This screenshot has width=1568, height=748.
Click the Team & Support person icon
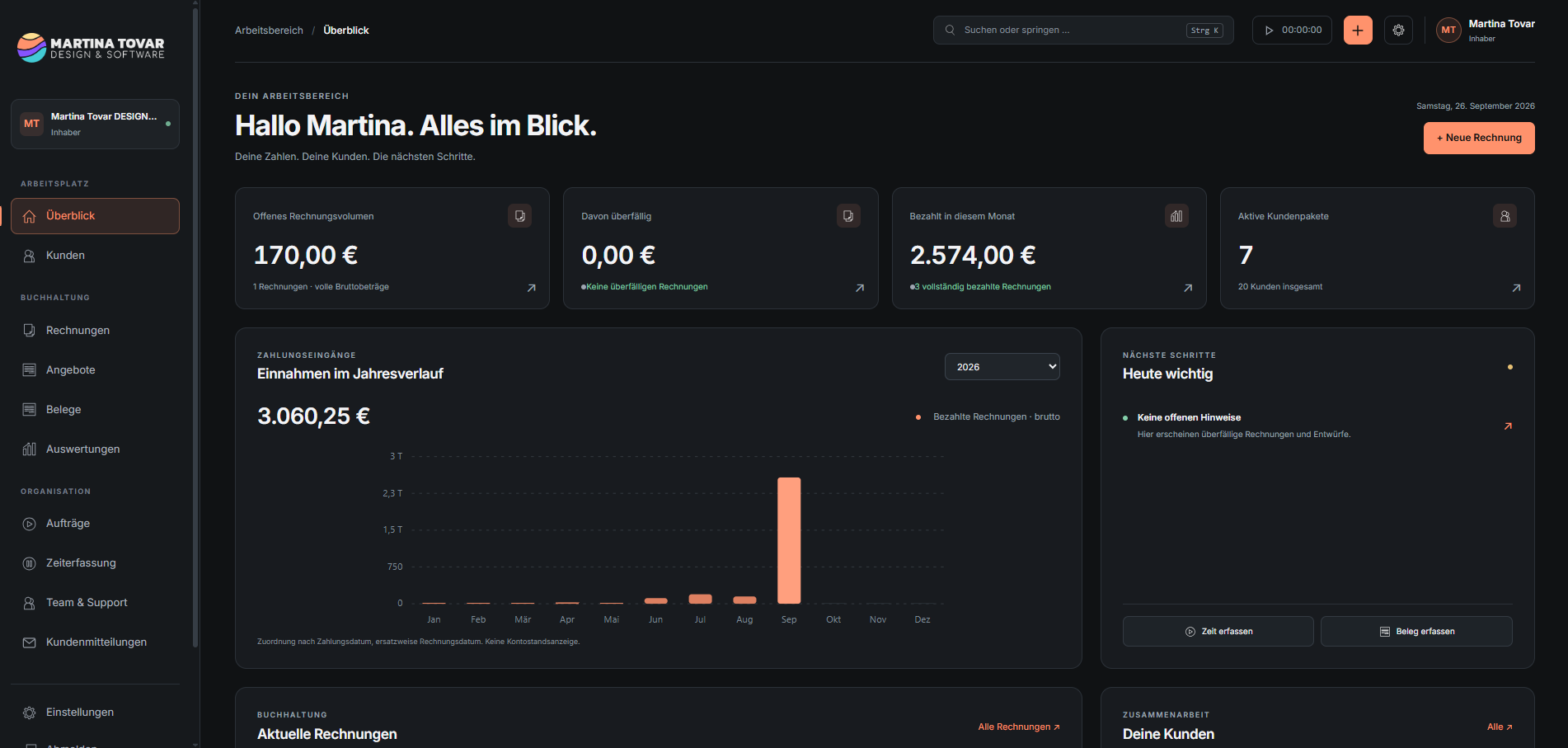29,603
